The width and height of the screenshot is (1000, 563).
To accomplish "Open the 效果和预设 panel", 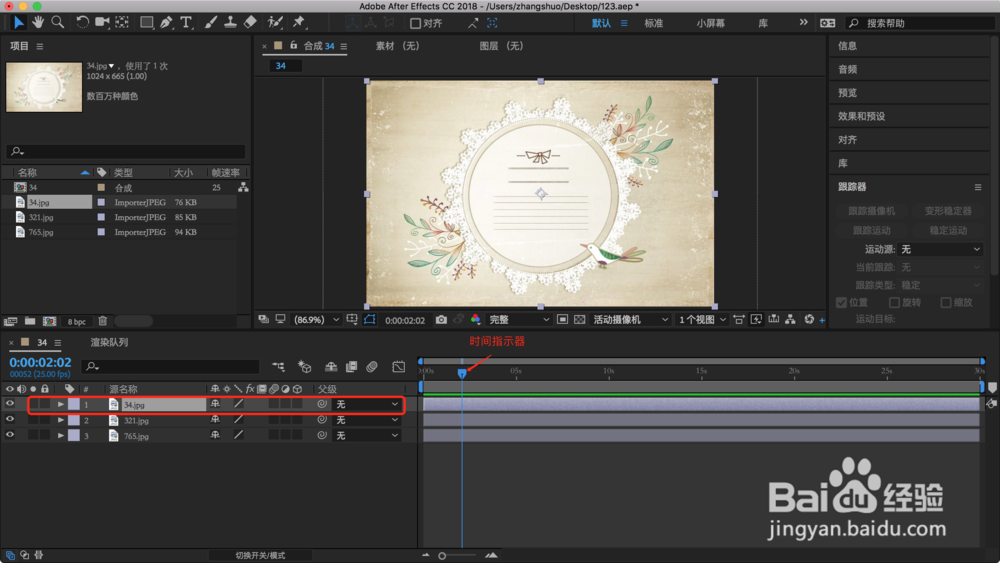I will coord(862,116).
